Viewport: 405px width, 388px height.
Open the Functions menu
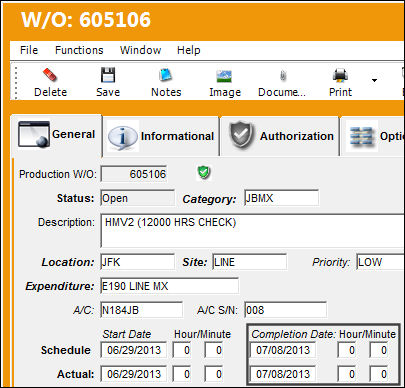click(x=79, y=50)
